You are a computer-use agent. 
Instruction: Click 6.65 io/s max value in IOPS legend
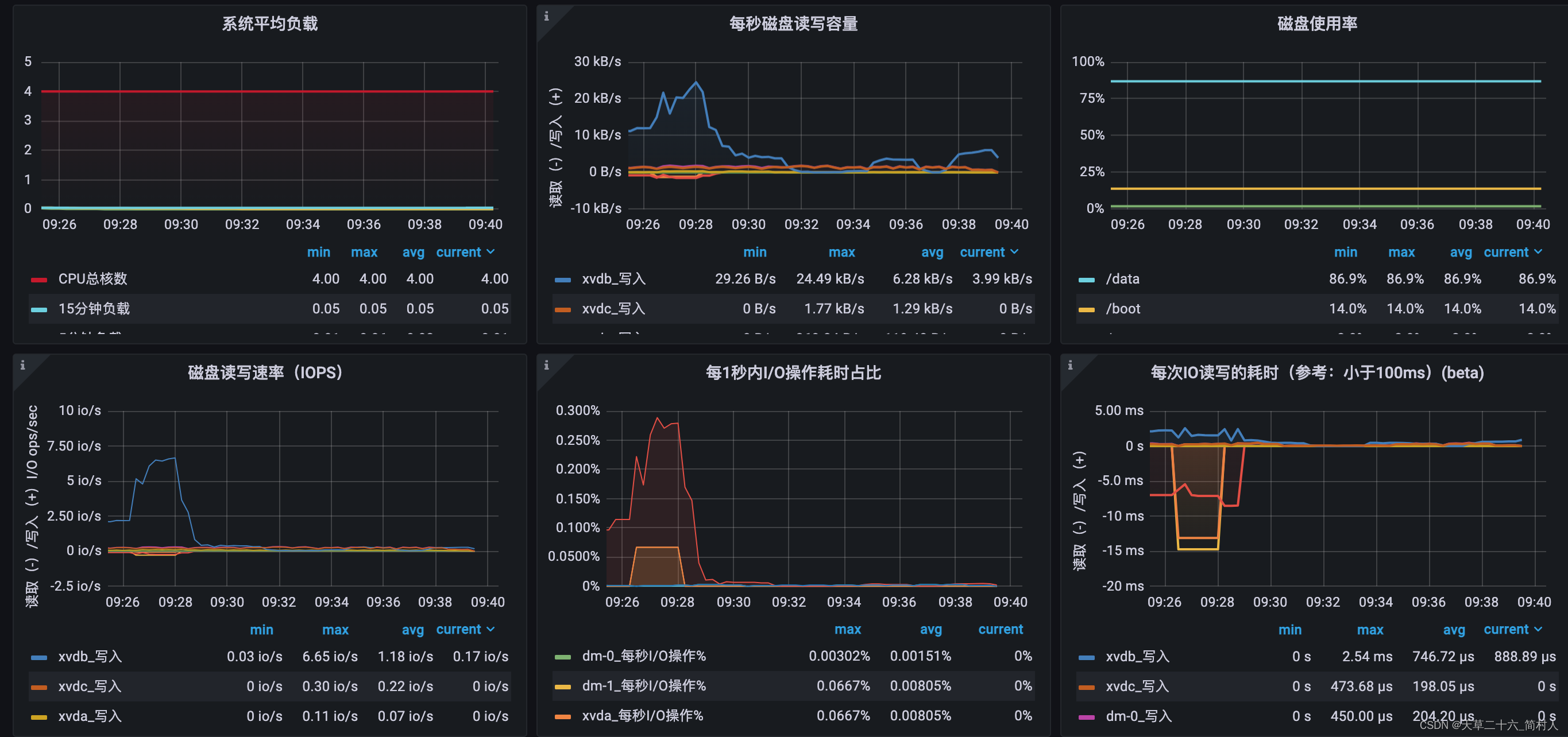pos(330,656)
